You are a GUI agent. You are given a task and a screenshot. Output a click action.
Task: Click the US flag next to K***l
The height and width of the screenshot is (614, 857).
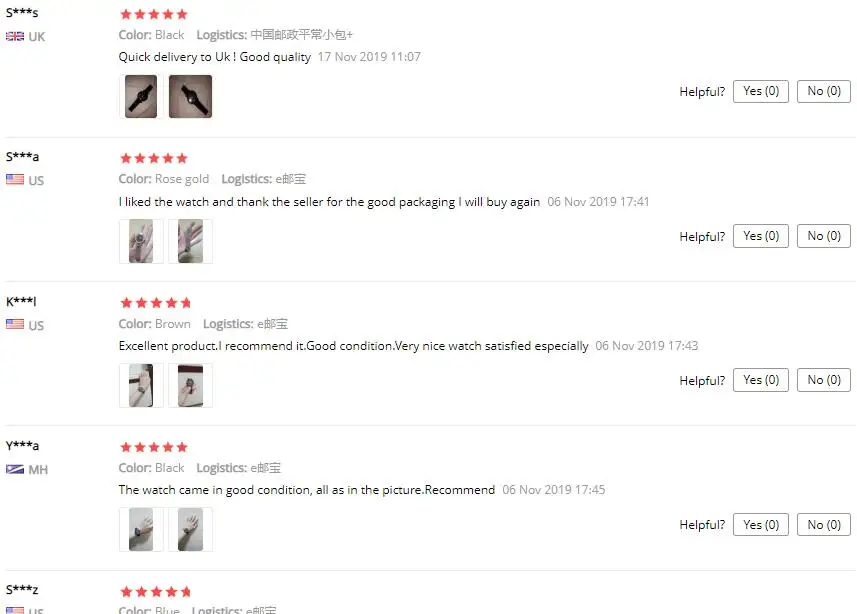point(15,324)
